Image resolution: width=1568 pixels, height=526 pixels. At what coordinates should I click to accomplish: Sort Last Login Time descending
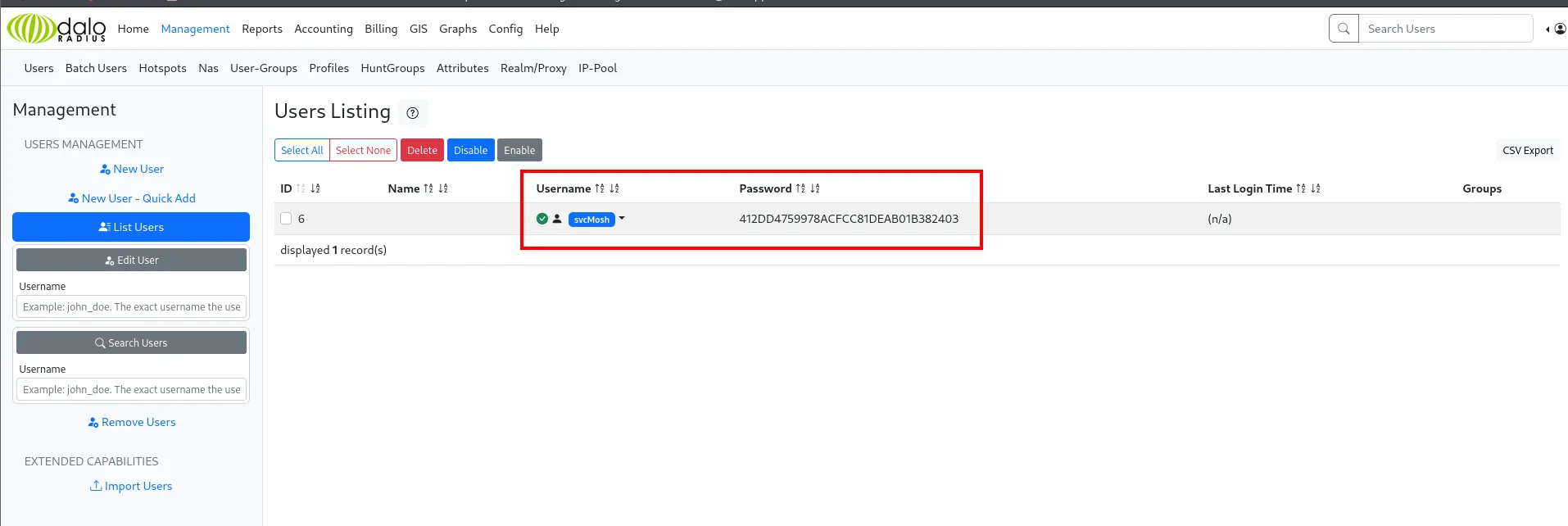[x=1316, y=188]
